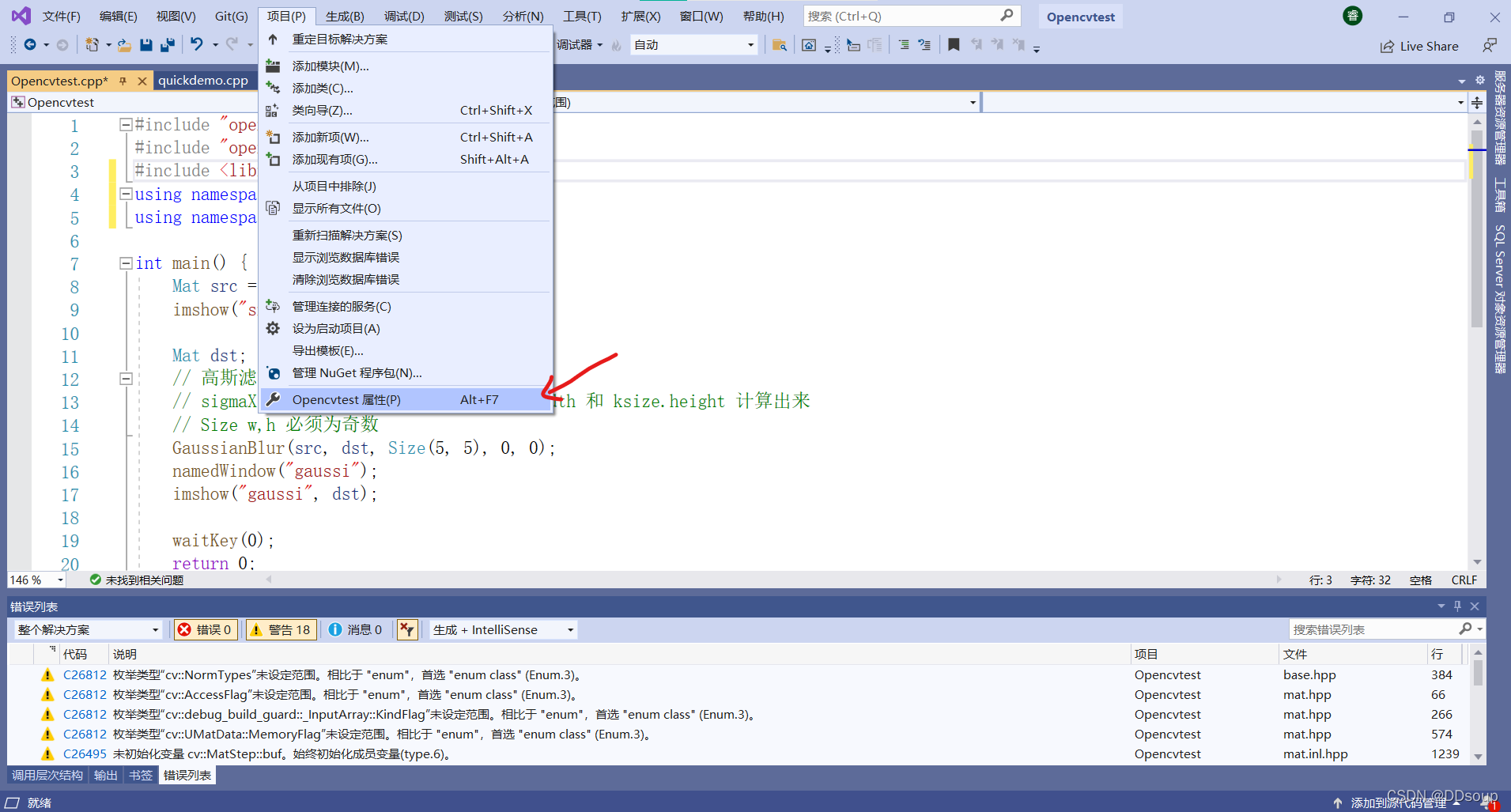Open the 文件(F) menu
1511x812 pixels.
[x=61, y=16]
